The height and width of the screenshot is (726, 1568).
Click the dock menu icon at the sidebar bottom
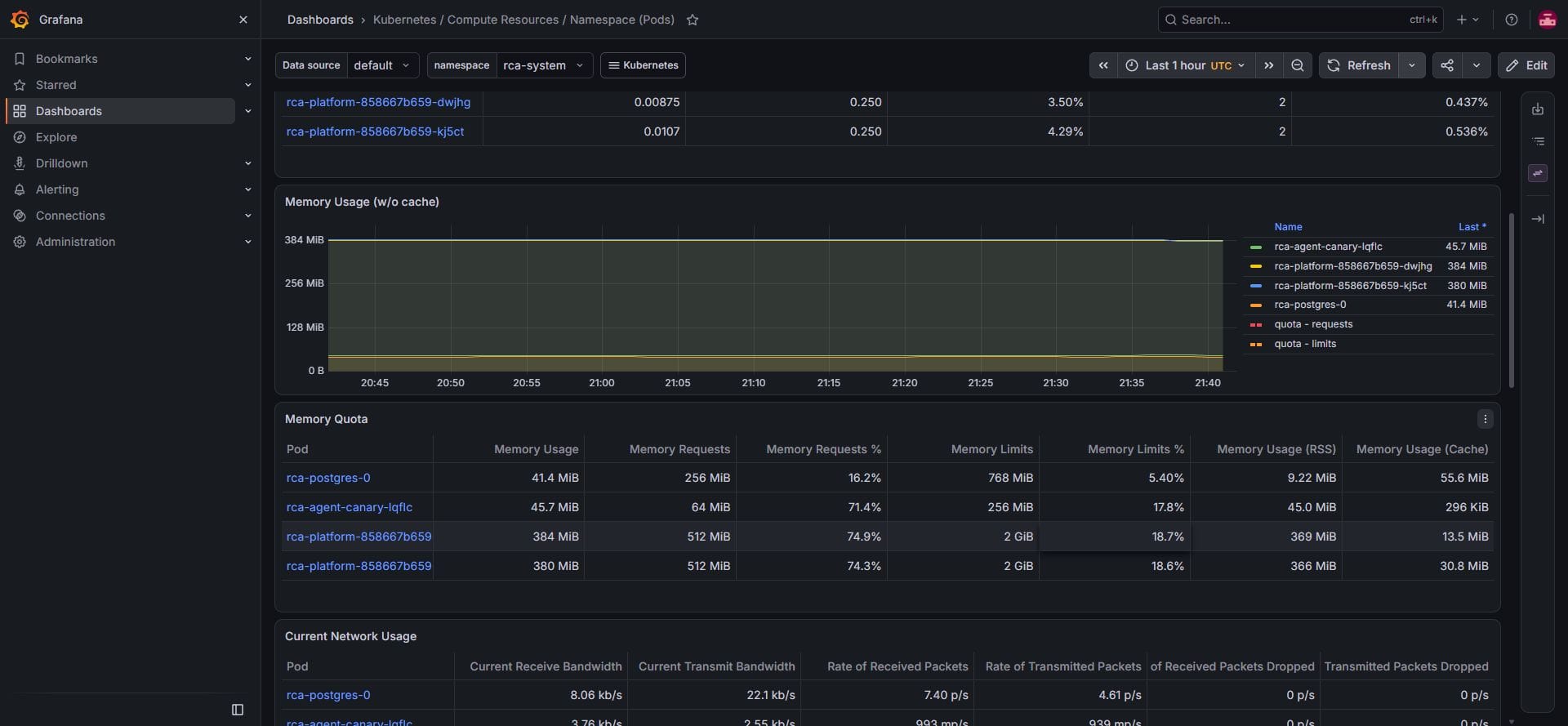click(x=238, y=710)
